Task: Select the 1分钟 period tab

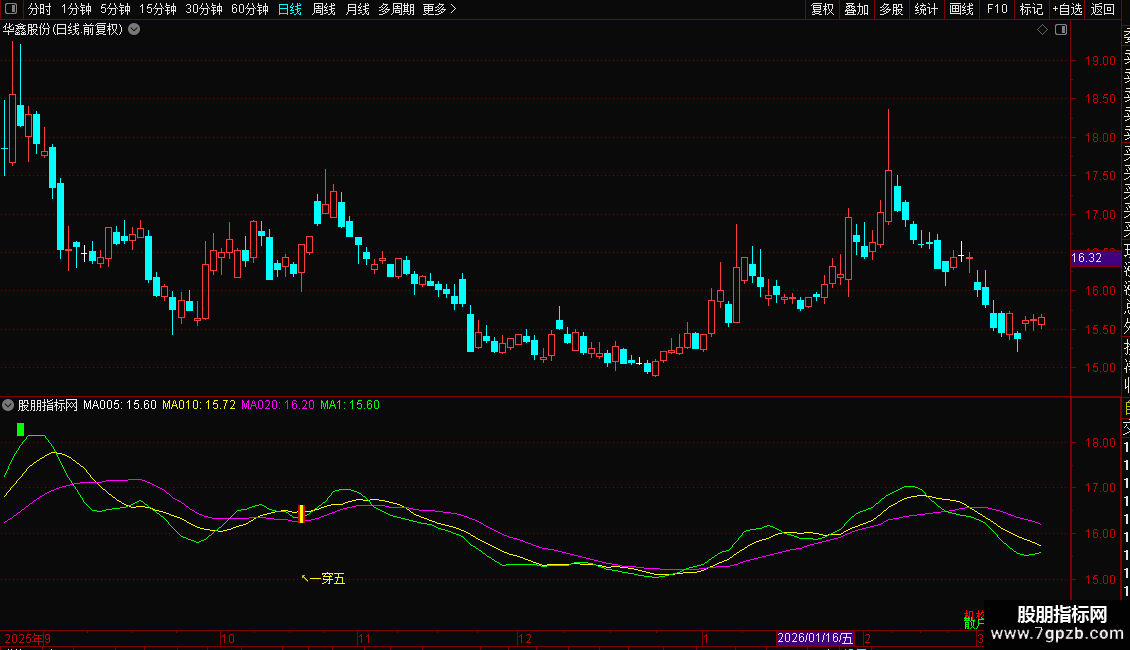Action: (x=76, y=9)
